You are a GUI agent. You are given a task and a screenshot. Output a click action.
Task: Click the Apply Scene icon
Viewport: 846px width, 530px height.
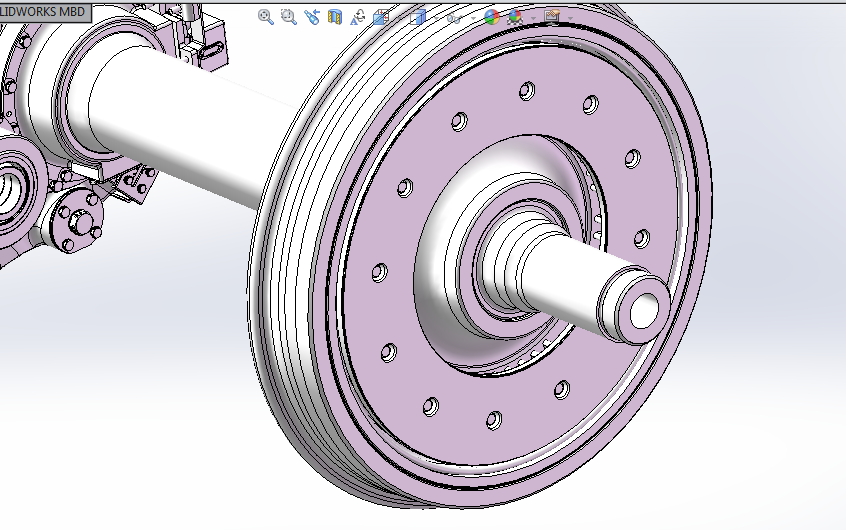tap(515, 17)
